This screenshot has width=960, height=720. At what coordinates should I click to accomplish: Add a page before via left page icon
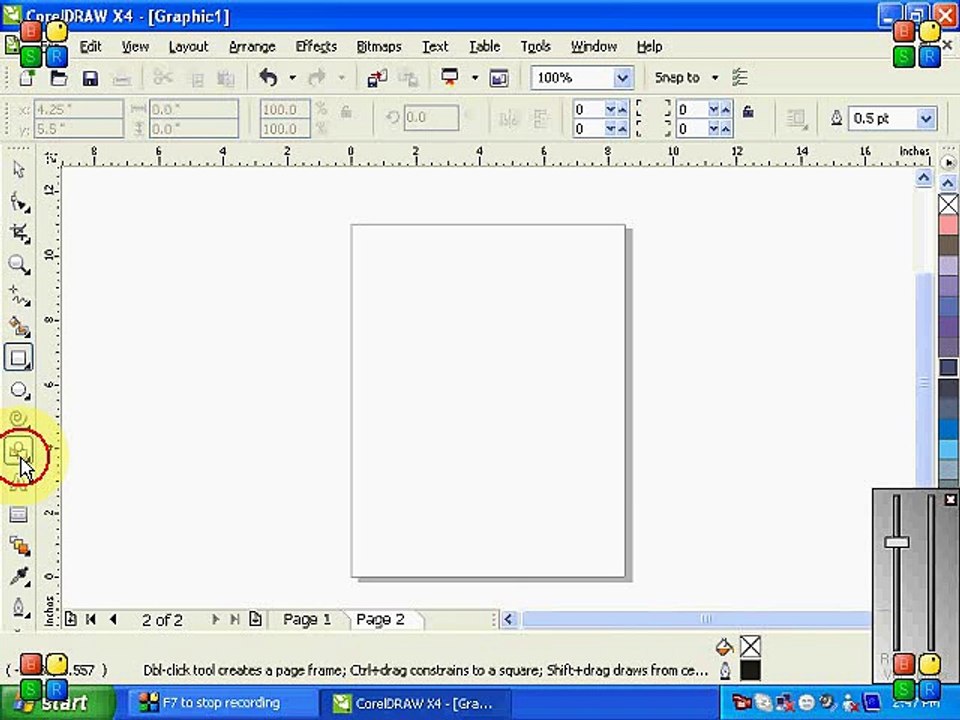pyautogui.click(x=70, y=619)
